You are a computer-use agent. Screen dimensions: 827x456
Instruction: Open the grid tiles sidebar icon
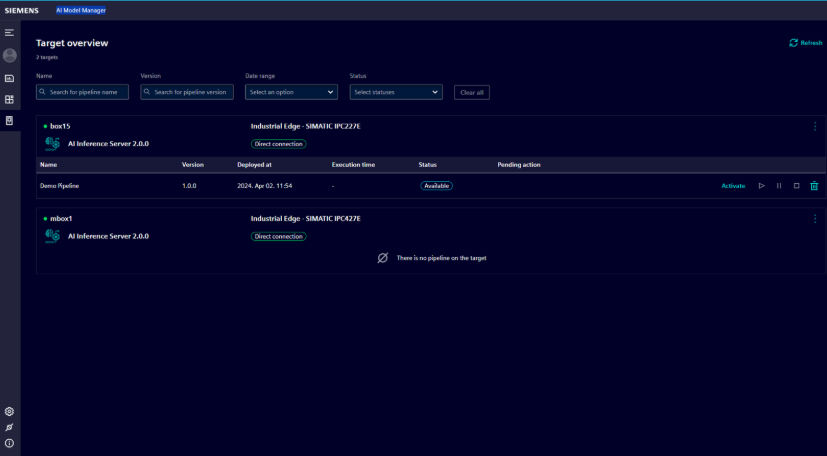9,99
